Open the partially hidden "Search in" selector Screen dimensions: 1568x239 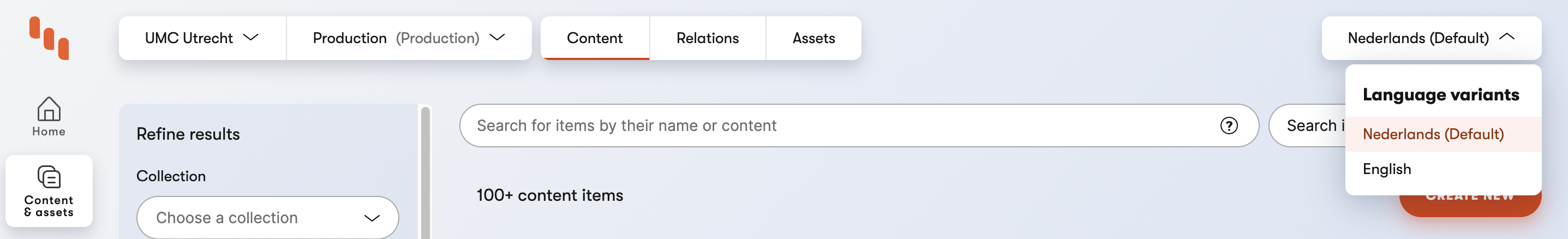[x=1309, y=126]
